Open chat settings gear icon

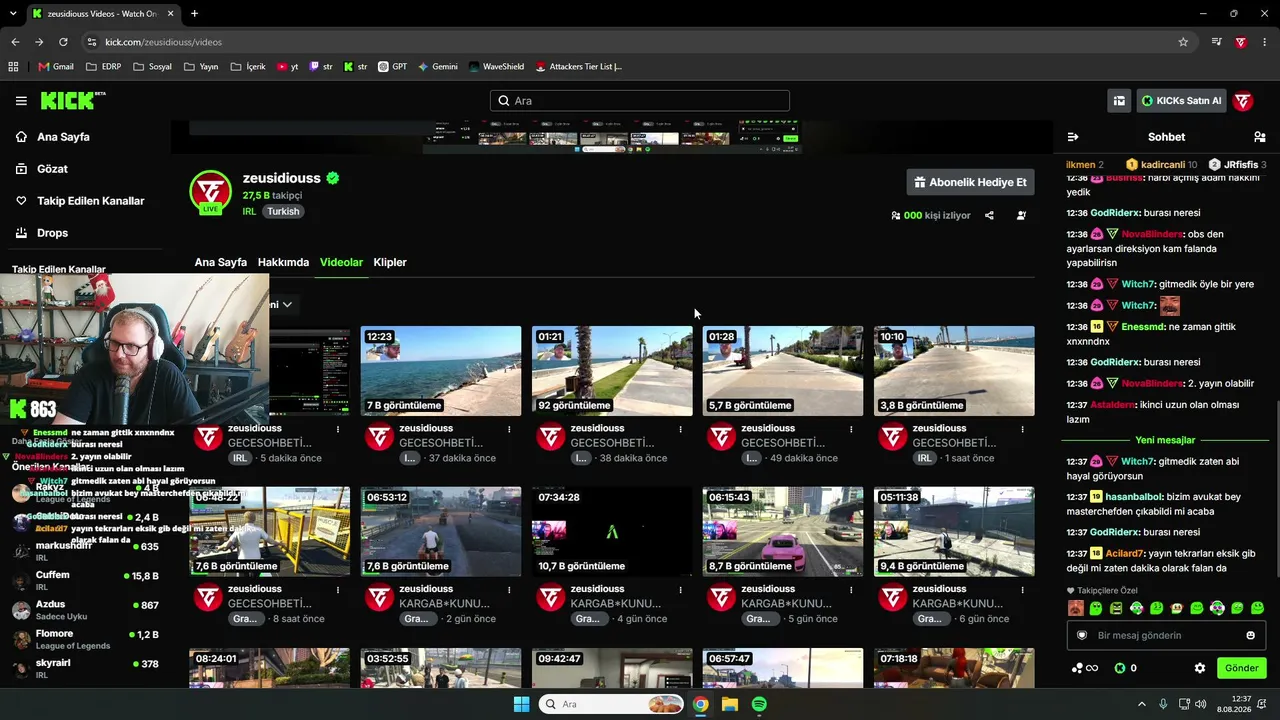[x=1200, y=668]
